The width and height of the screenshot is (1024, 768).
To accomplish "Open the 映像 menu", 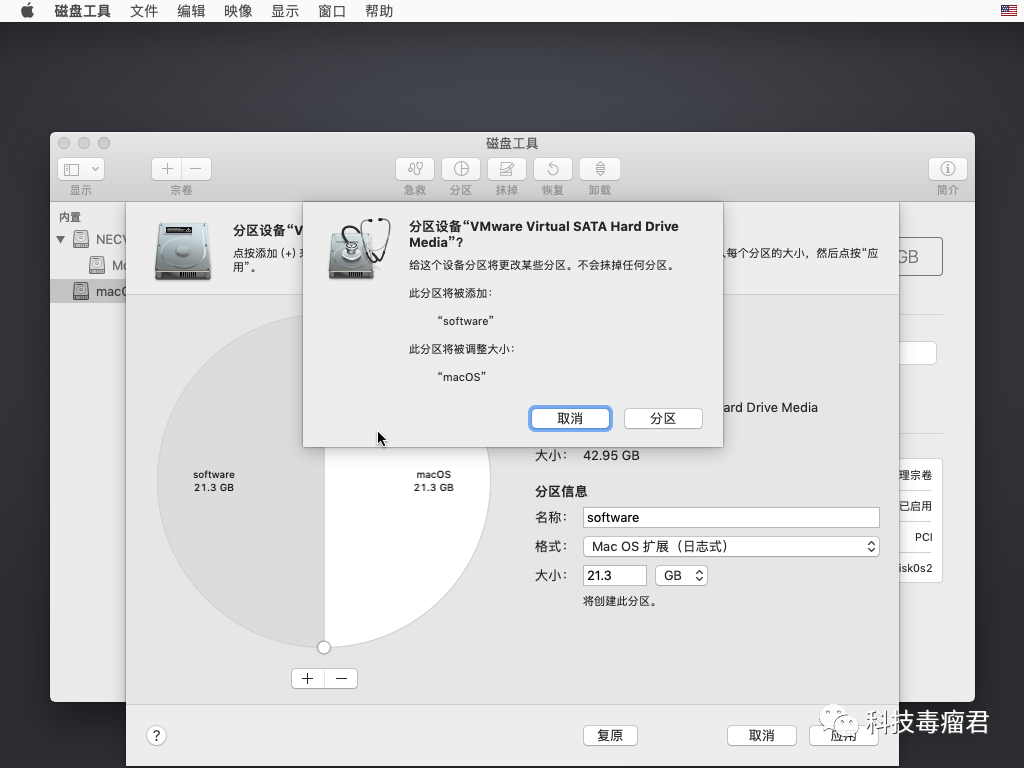I will [238, 11].
